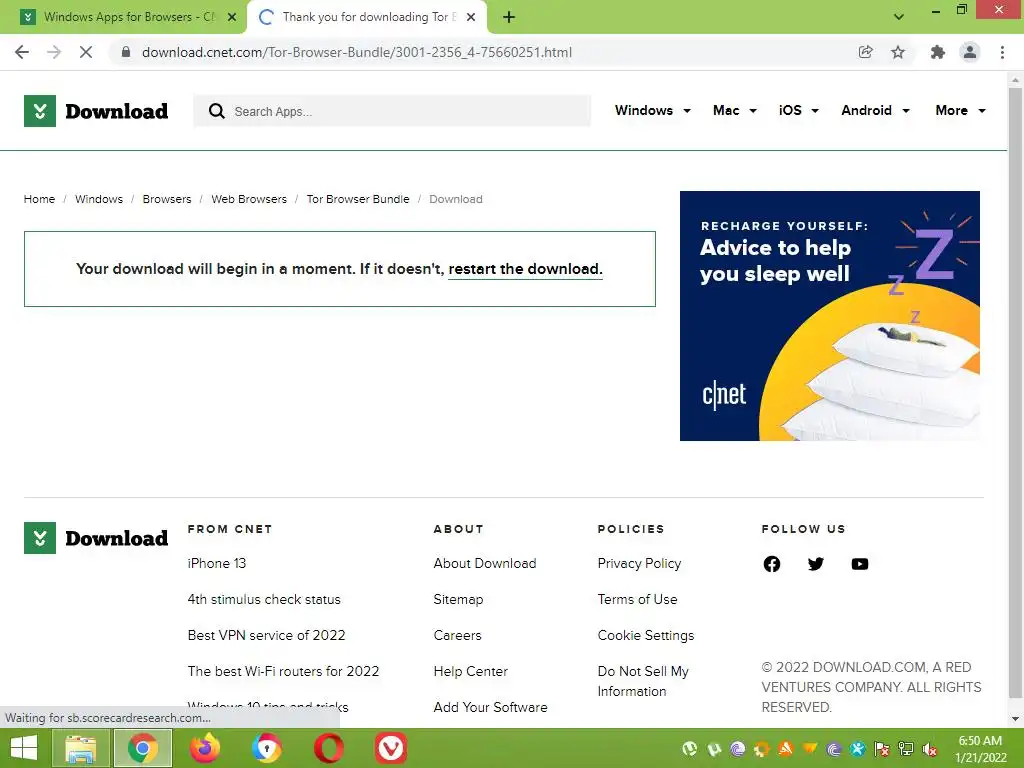Click the Chrome taskbar icon
Image resolution: width=1024 pixels, height=768 pixels.
click(x=142, y=748)
